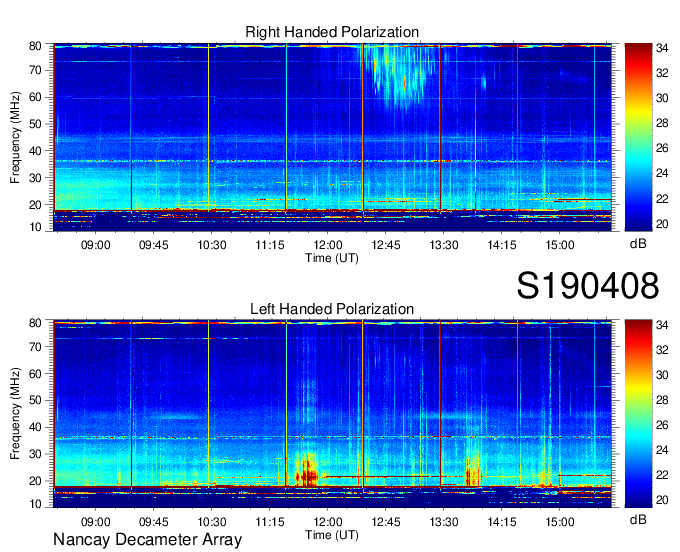Image resolution: width=680 pixels, height=552 pixels.
Task: Click the 09:45 tick under Right Handed plot
Action: click(x=154, y=245)
